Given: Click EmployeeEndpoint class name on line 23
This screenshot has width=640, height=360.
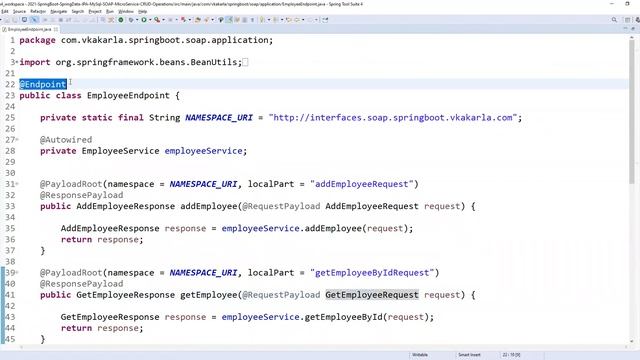Looking at the screenshot, I should [x=128, y=96].
